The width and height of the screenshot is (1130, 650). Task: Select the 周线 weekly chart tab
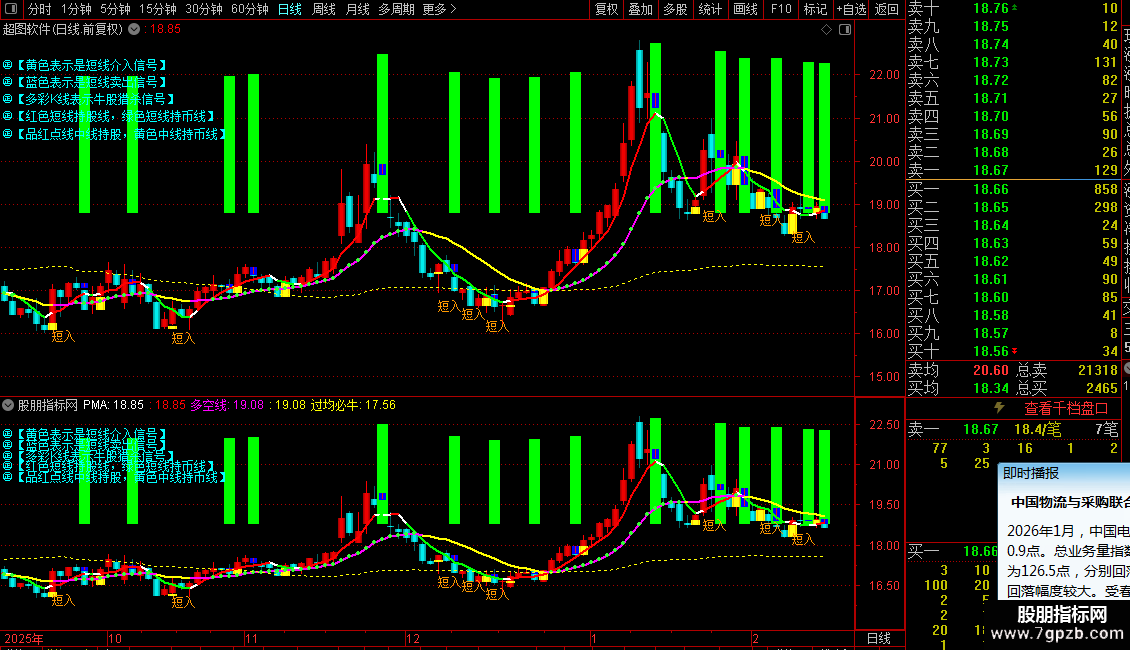(324, 9)
